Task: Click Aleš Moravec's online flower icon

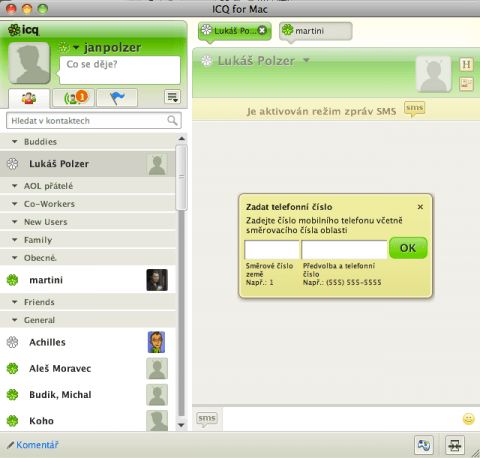Action: [x=13, y=368]
